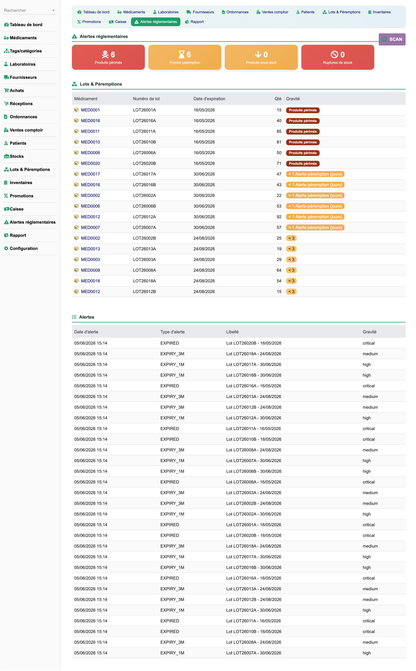Click the Type d'alerte column header

[x=174, y=332]
